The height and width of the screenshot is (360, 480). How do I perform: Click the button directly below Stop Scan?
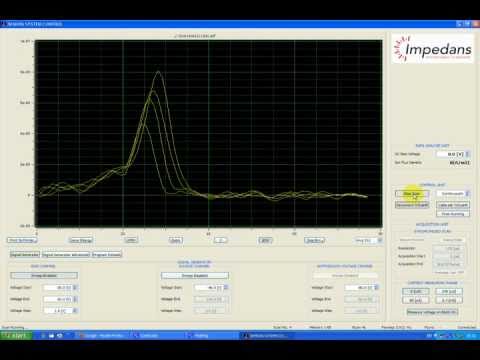click(x=412, y=205)
